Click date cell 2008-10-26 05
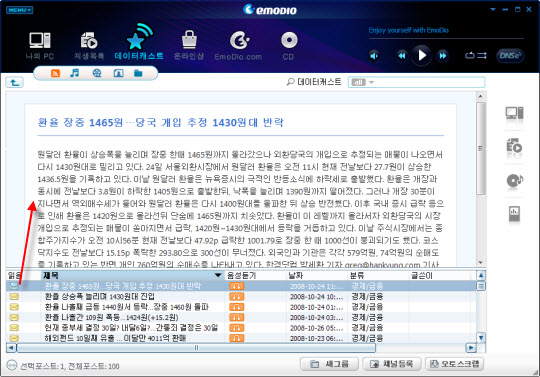 point(317,328)
